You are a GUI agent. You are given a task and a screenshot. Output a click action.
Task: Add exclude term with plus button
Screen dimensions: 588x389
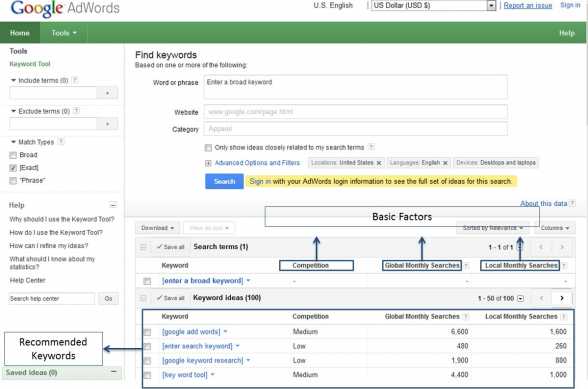pos(107,123)
